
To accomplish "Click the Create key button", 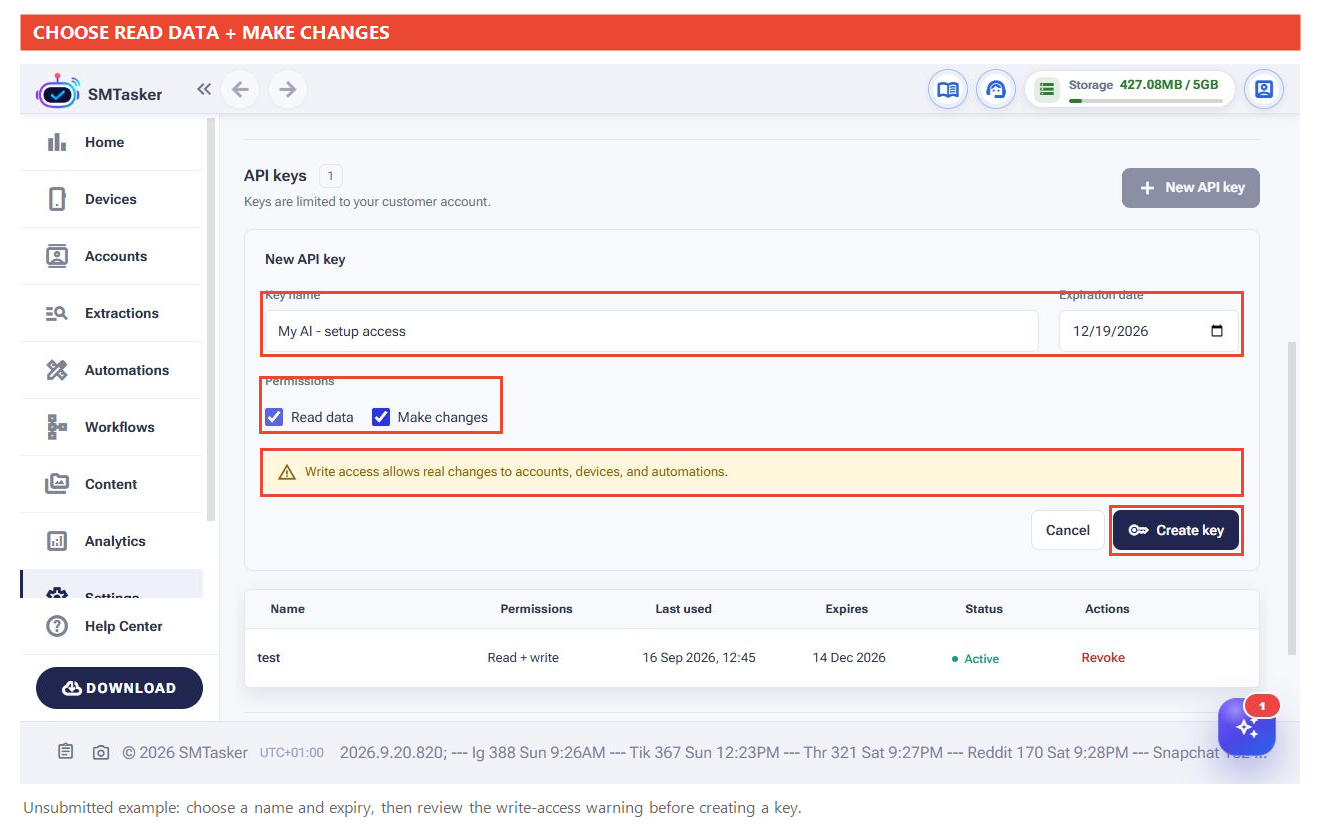I will (x=1176, y=530).
